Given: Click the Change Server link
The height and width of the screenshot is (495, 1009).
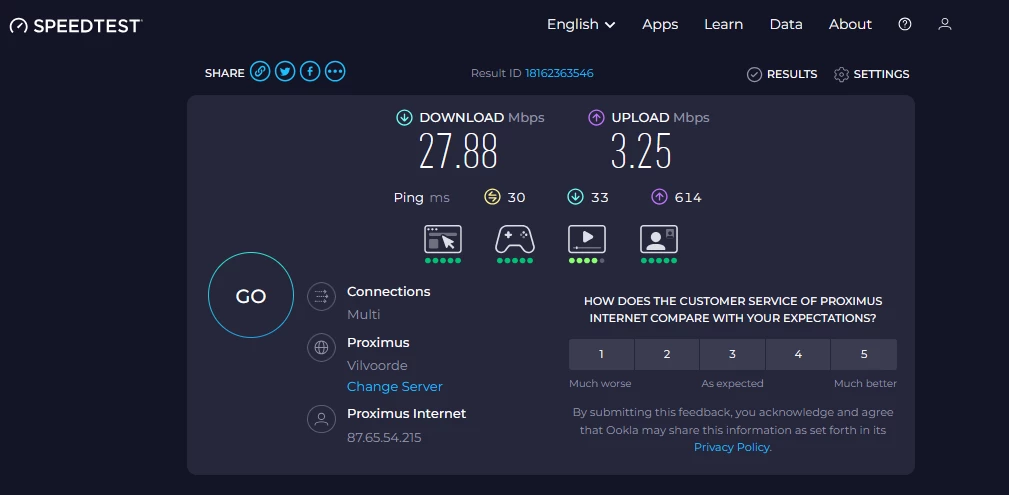Looking at the screenshot, I should (394, 387).
